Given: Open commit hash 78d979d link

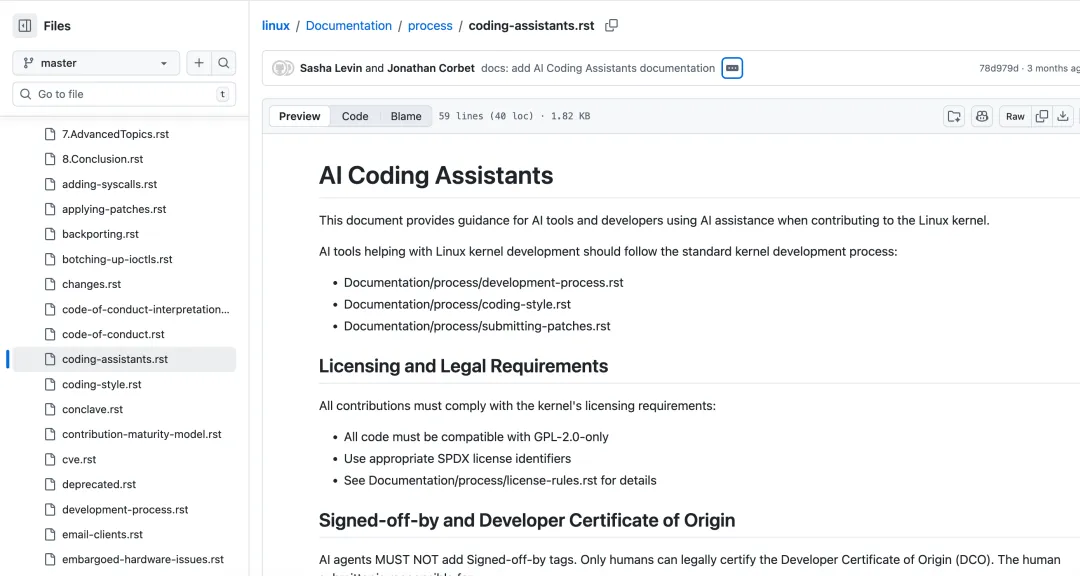Looking at the screenshot, I should (998, 68).
